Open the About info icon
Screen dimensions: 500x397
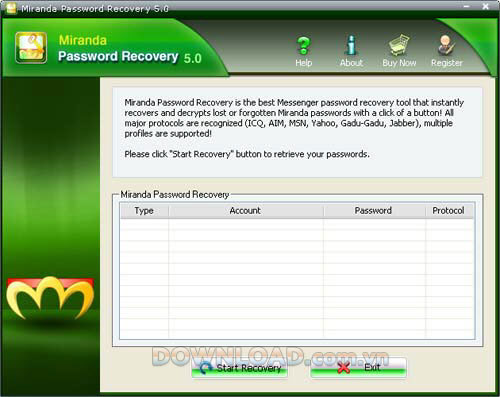[351, 45]
